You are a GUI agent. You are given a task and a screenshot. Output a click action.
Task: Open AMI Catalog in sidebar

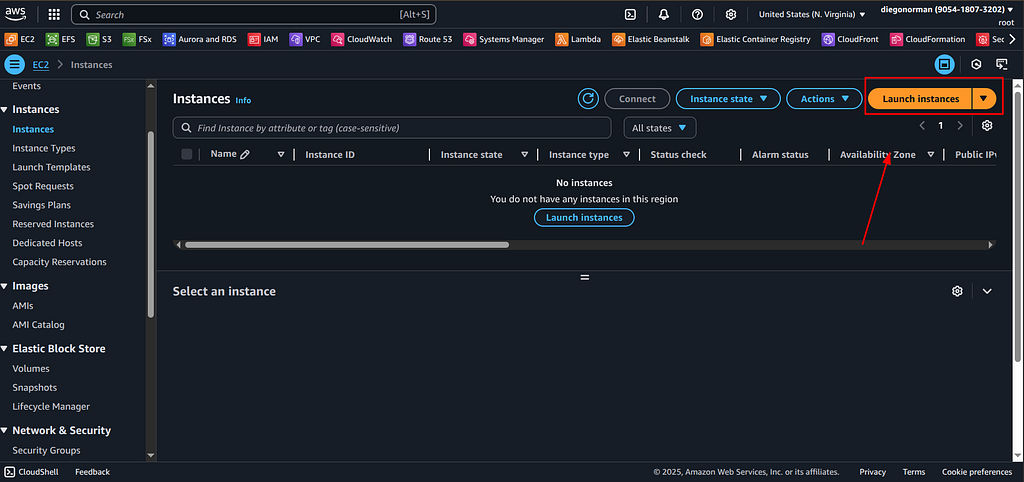[x=39, y=325]
